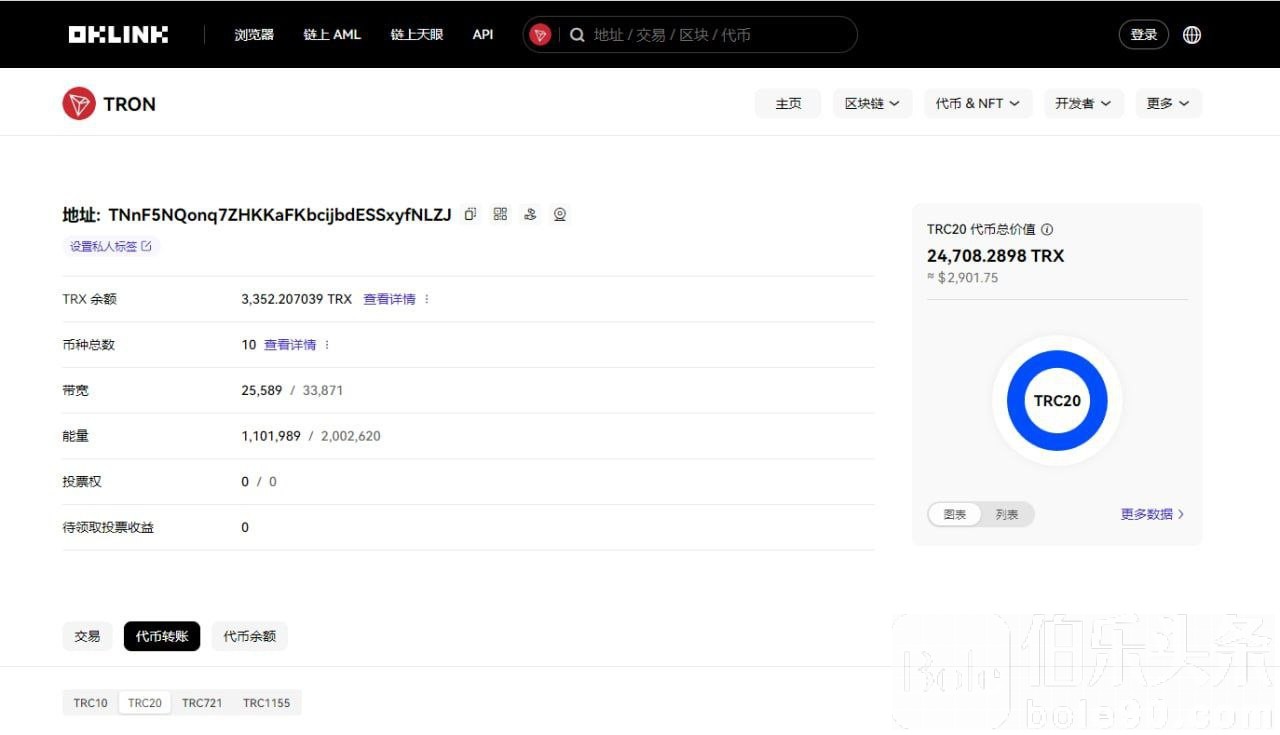This screenshot has height=735, width=1280.
Task: Open the 链上天眼 menu item
Action: [x=416, y=35]
